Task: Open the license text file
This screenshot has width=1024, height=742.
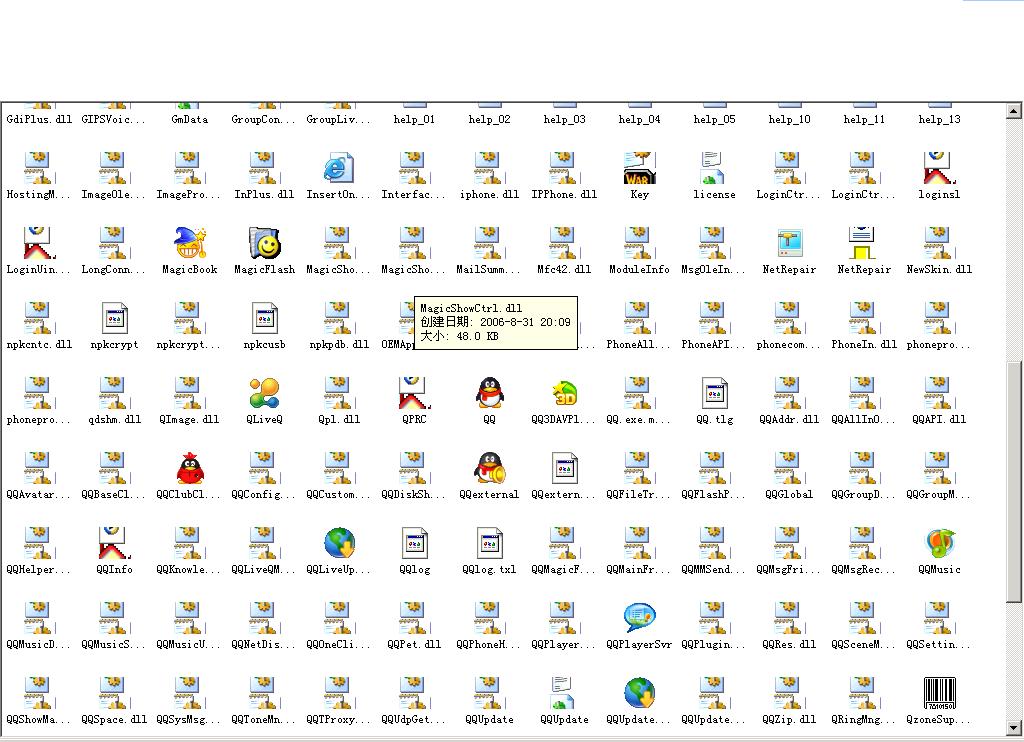Action: tap(713, 168)
